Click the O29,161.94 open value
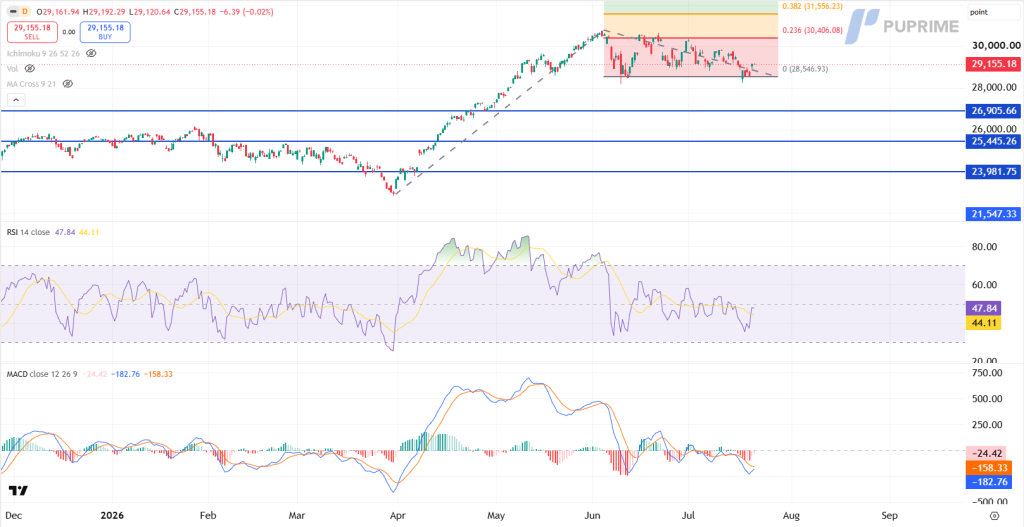Image resolution: width=1024 pixels, height=527 pixels. [57, 12]
